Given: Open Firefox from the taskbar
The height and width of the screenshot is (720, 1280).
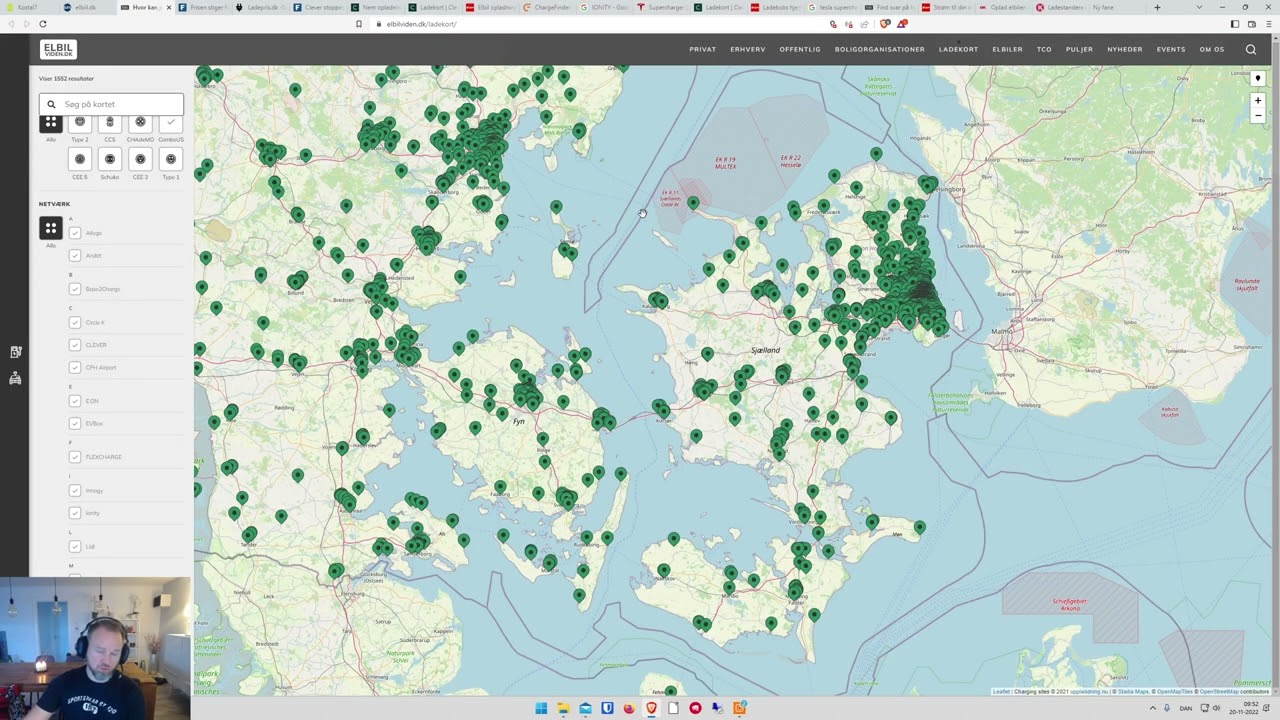Looking at the screenshot, I should [x=629, y=708].
